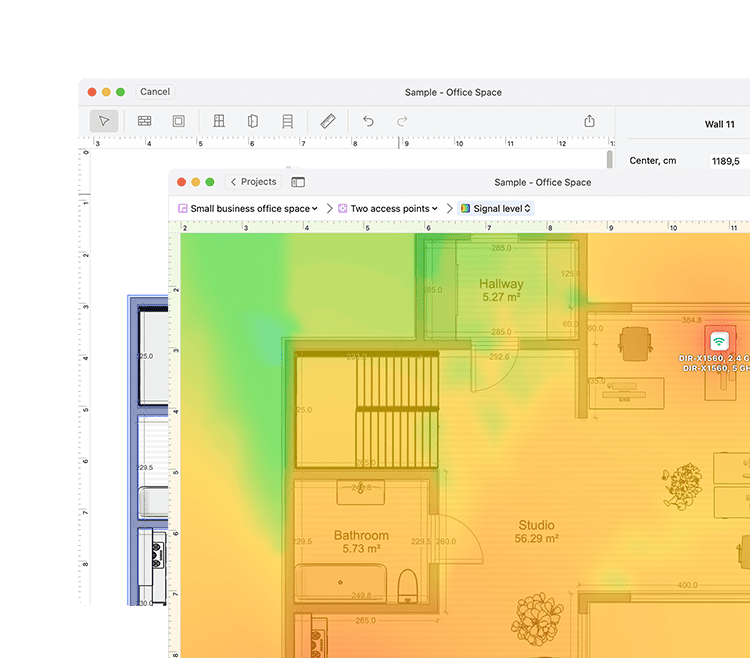
Task: Go back to Projects
Action: 253,182
